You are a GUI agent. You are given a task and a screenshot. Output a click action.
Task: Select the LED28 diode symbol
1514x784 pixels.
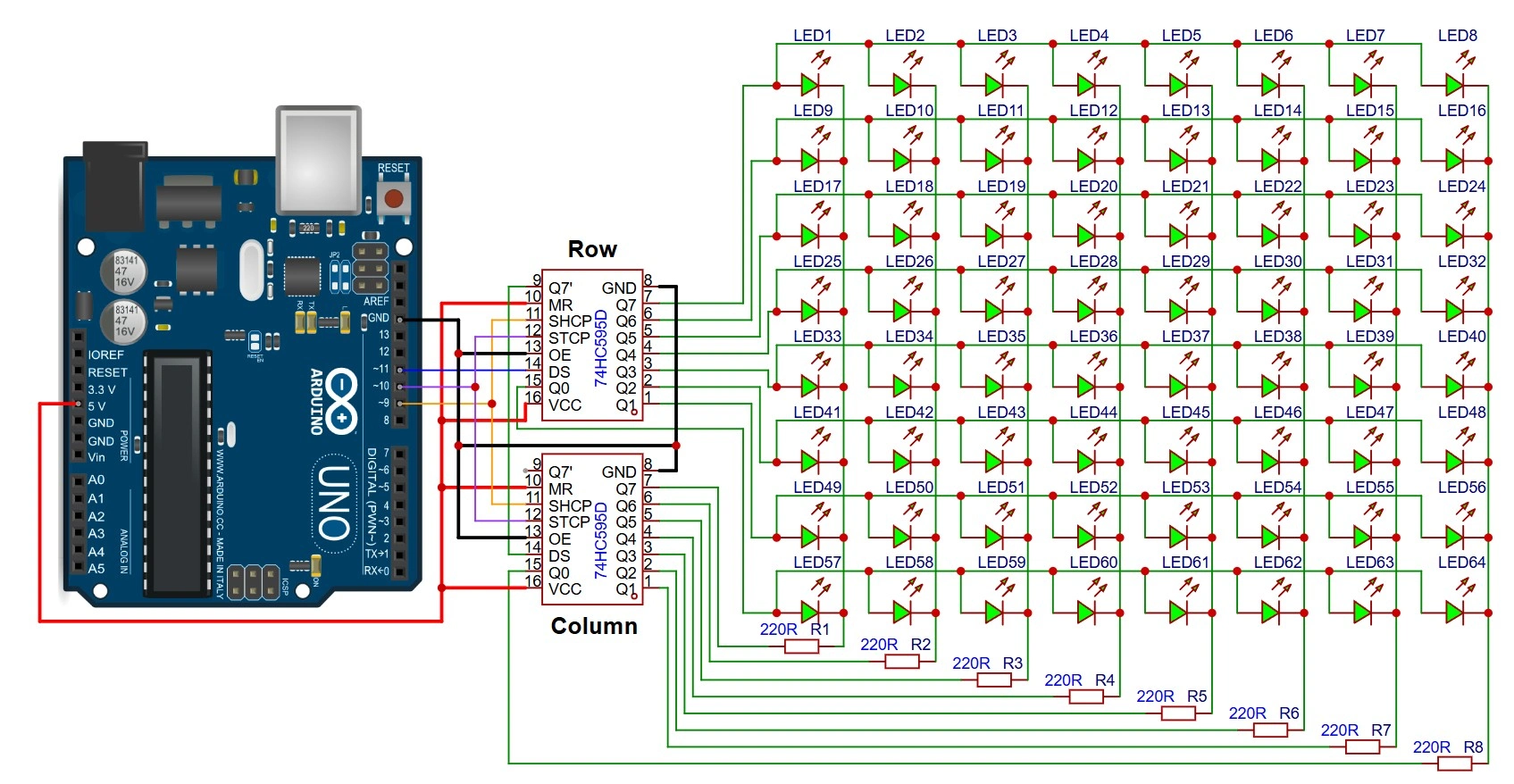(1086, 311)
